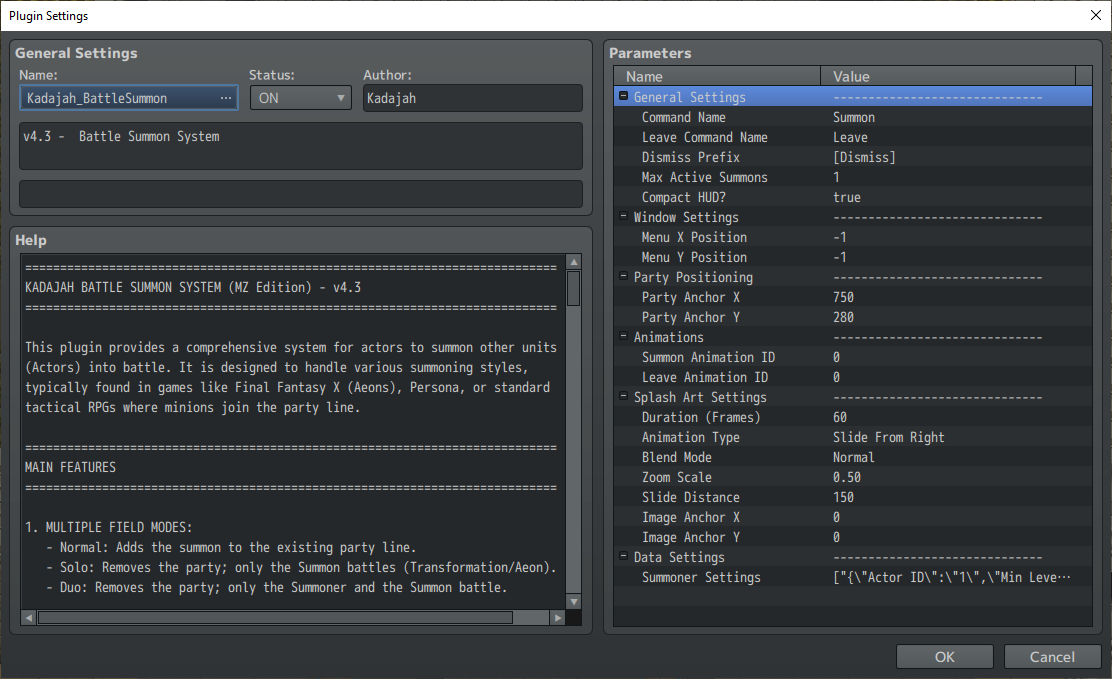Select the Compact HUD? parameter
The image size is (1112, 679).
[852, 197]
